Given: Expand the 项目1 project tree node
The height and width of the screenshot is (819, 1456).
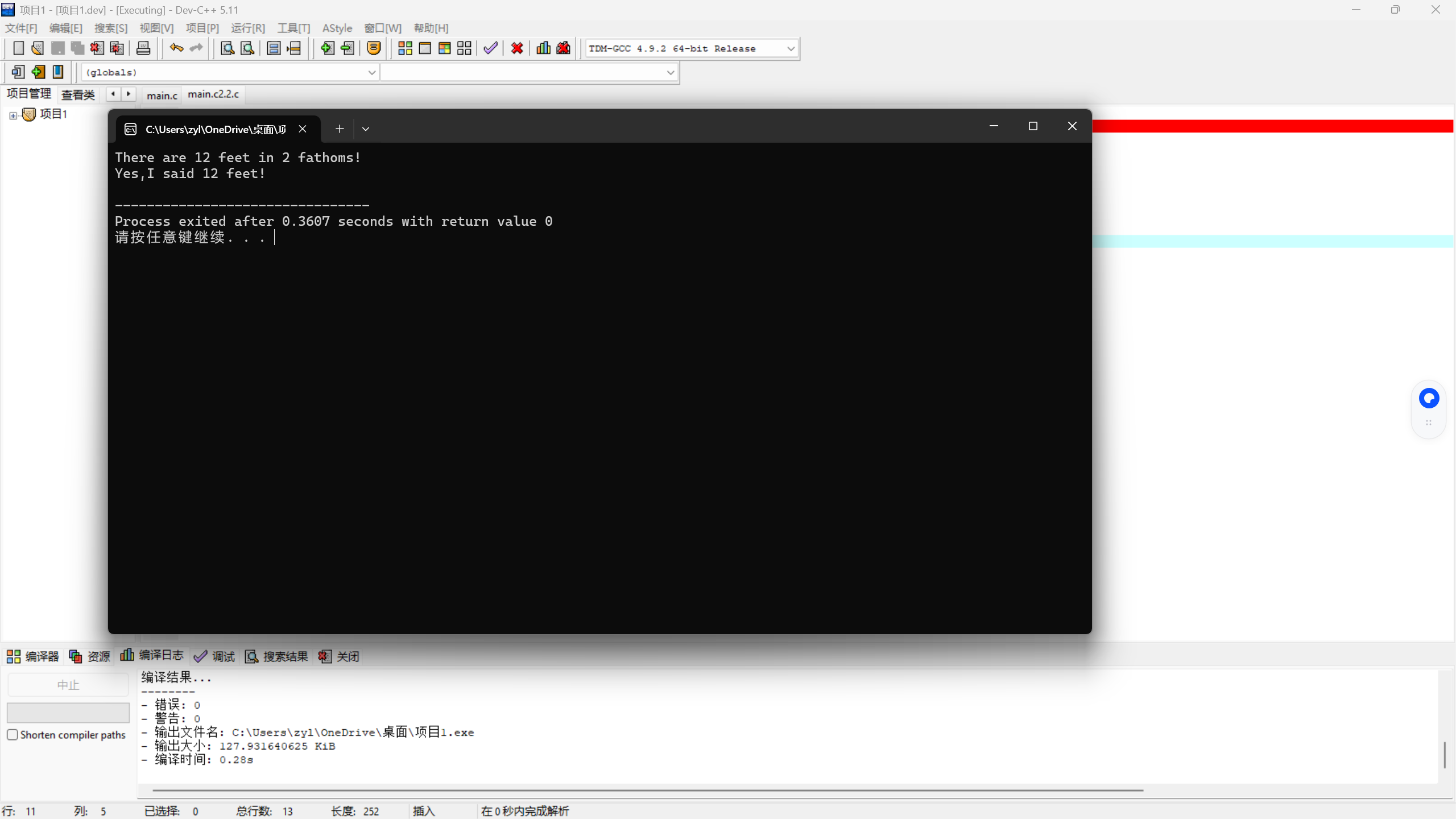Looking at the screenshot, I should [x=13, y=115].
